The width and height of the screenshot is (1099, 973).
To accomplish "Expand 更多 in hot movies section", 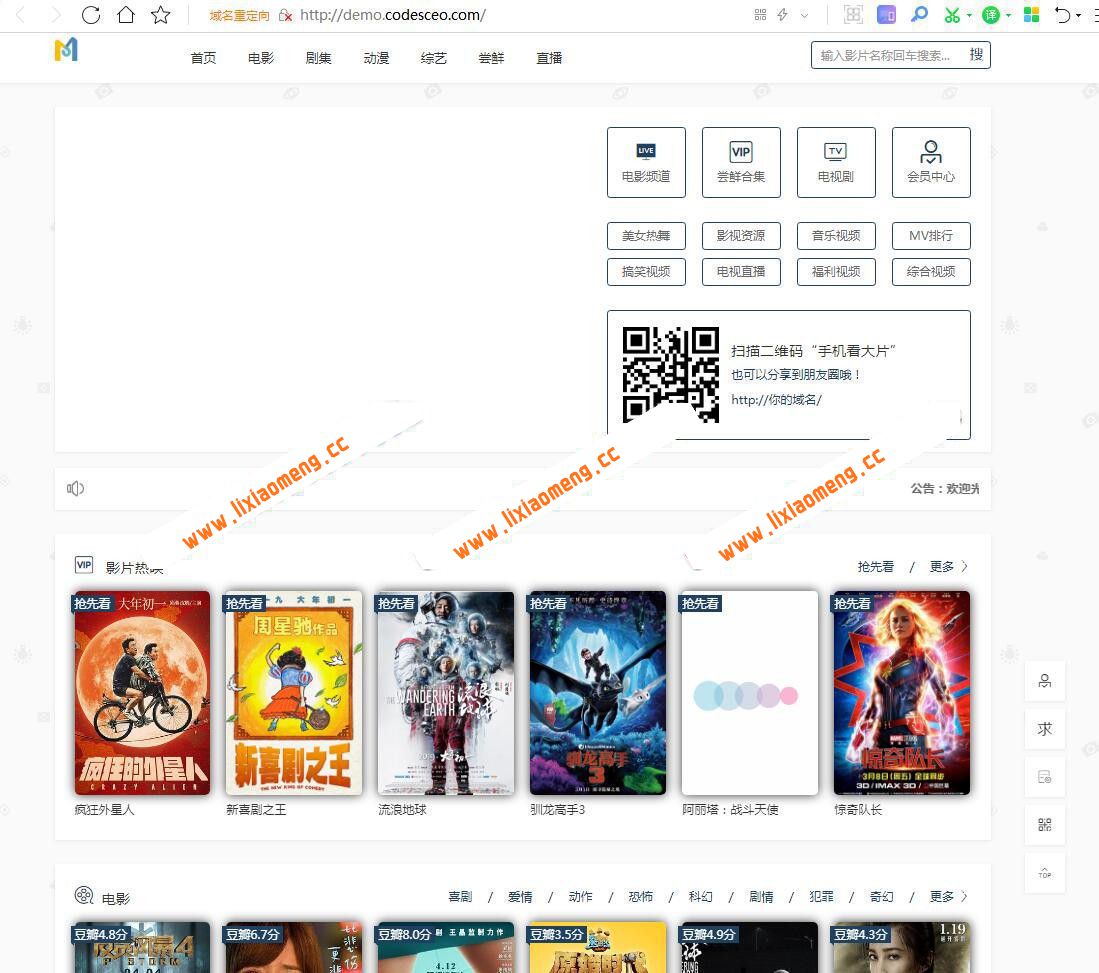I will pyautogui.click(x=948, y=566).
